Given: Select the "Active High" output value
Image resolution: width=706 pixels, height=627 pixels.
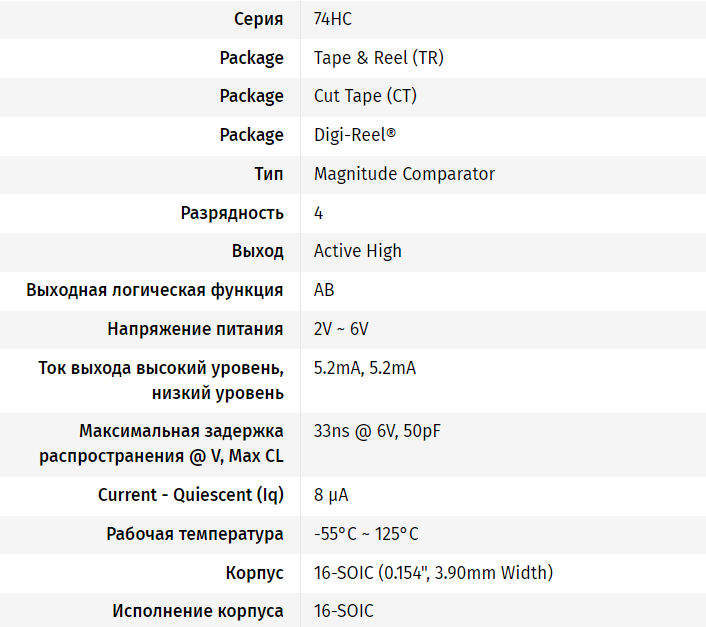Looking at the screenshot, I should 357,251.
